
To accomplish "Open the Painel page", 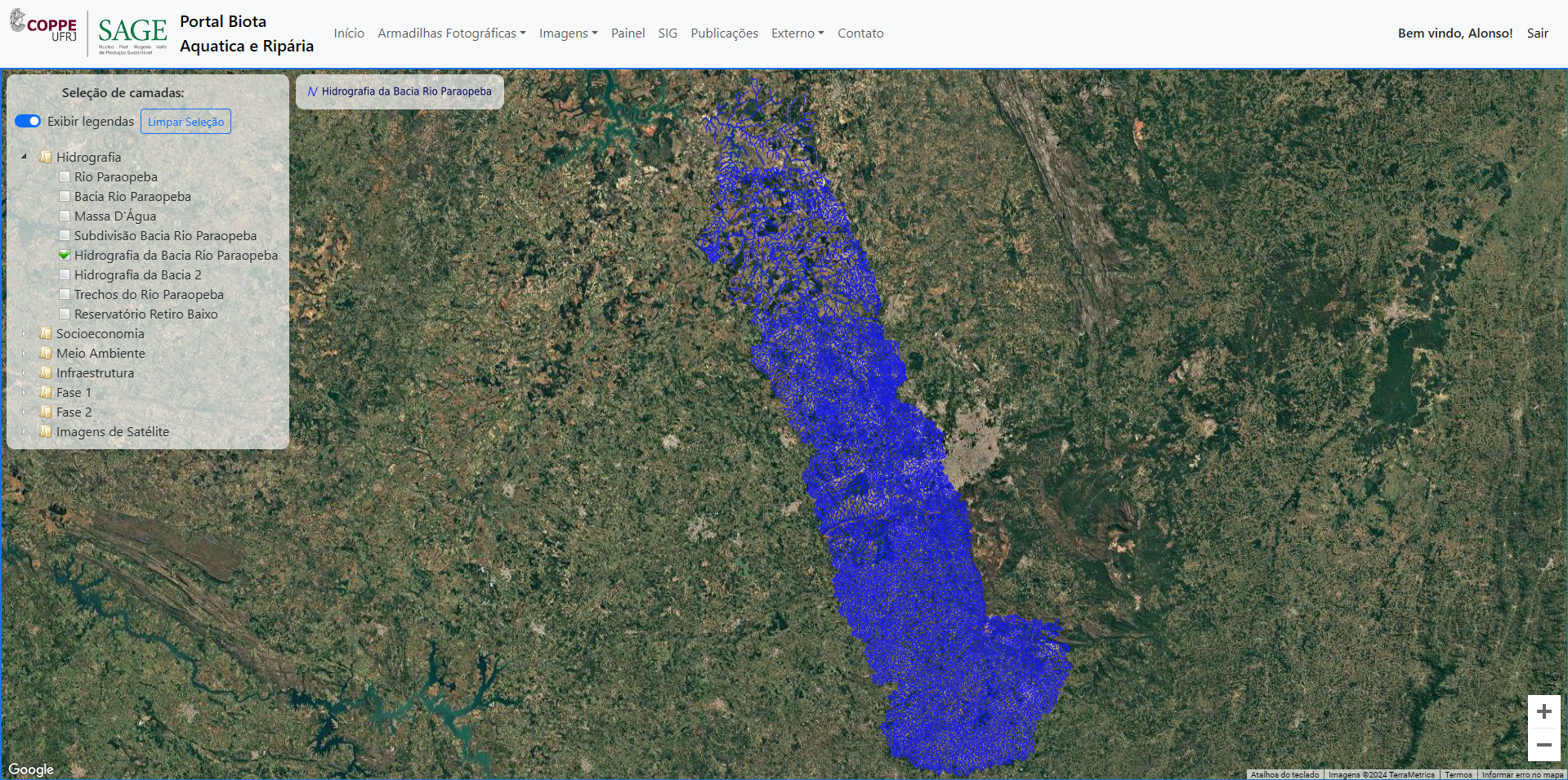I will pos(628,33).
